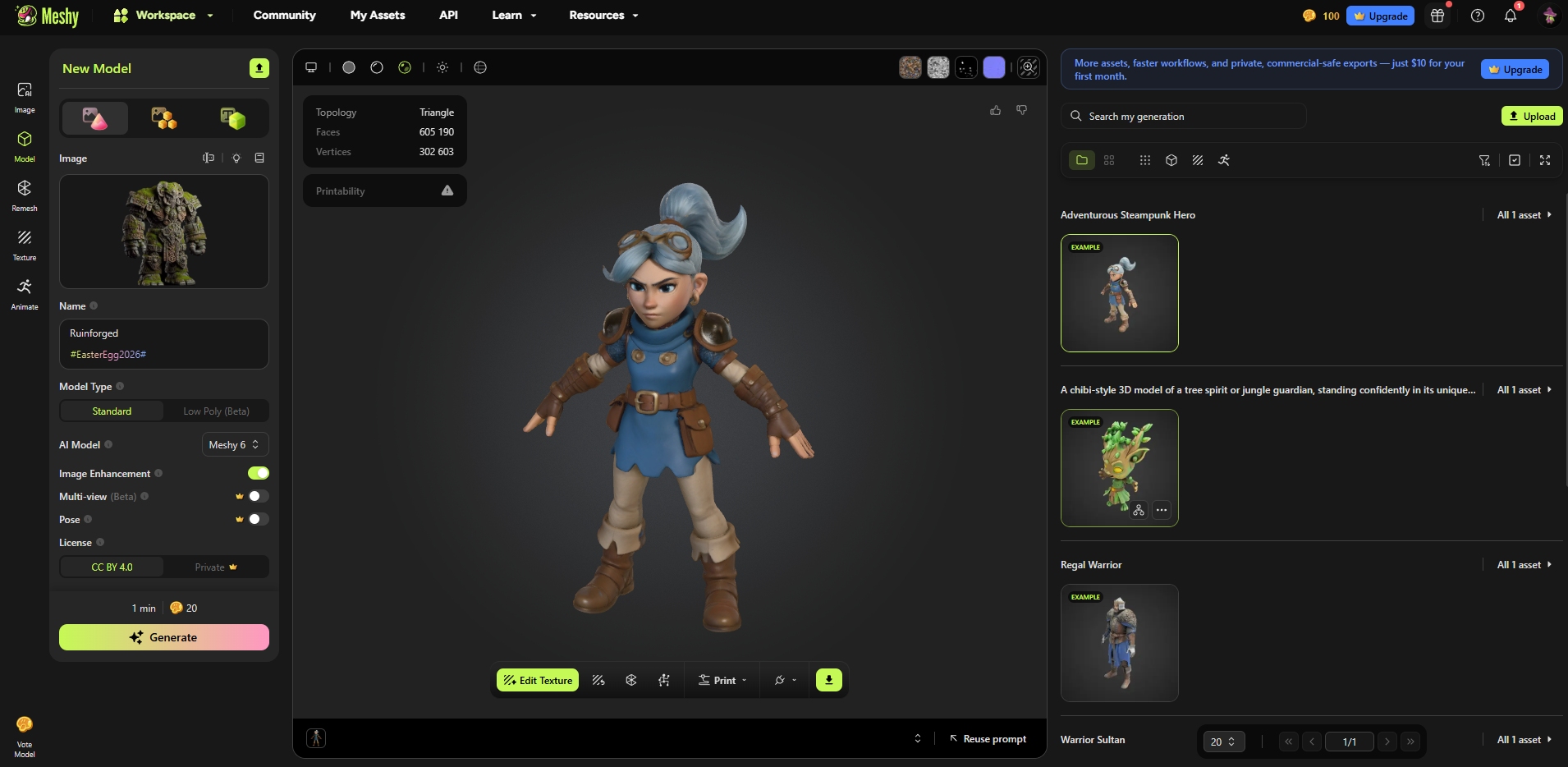The width and height of the screenshot is (1568, 767).
Task: Click Edit Texture button
Action: point(538,680)
